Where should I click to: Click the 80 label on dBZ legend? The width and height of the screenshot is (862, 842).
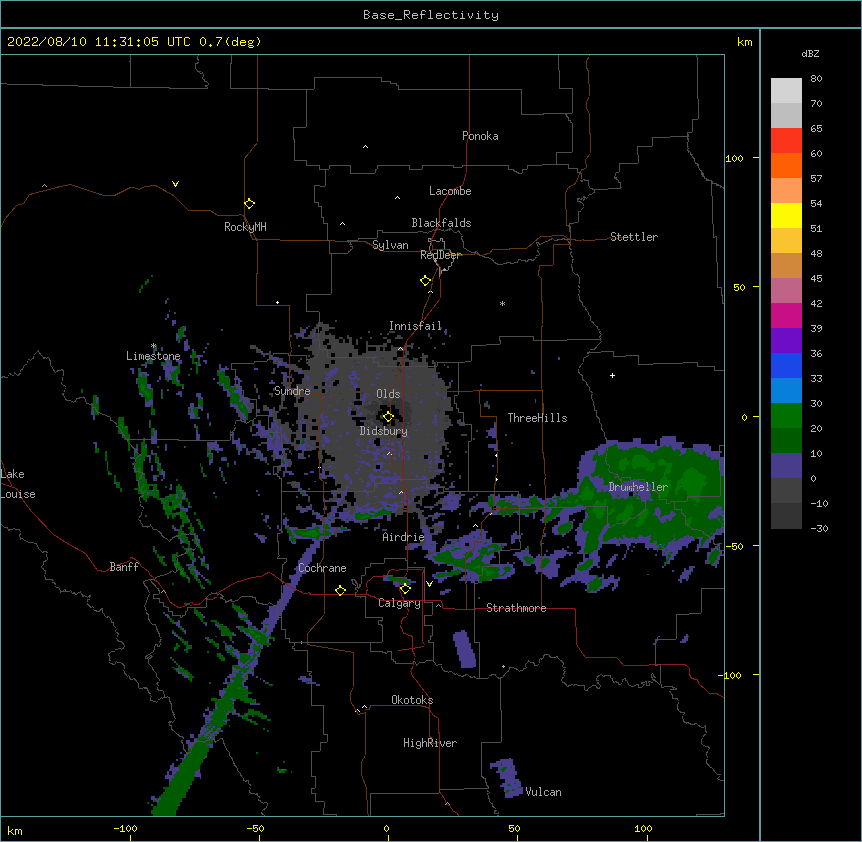point(816,79)
